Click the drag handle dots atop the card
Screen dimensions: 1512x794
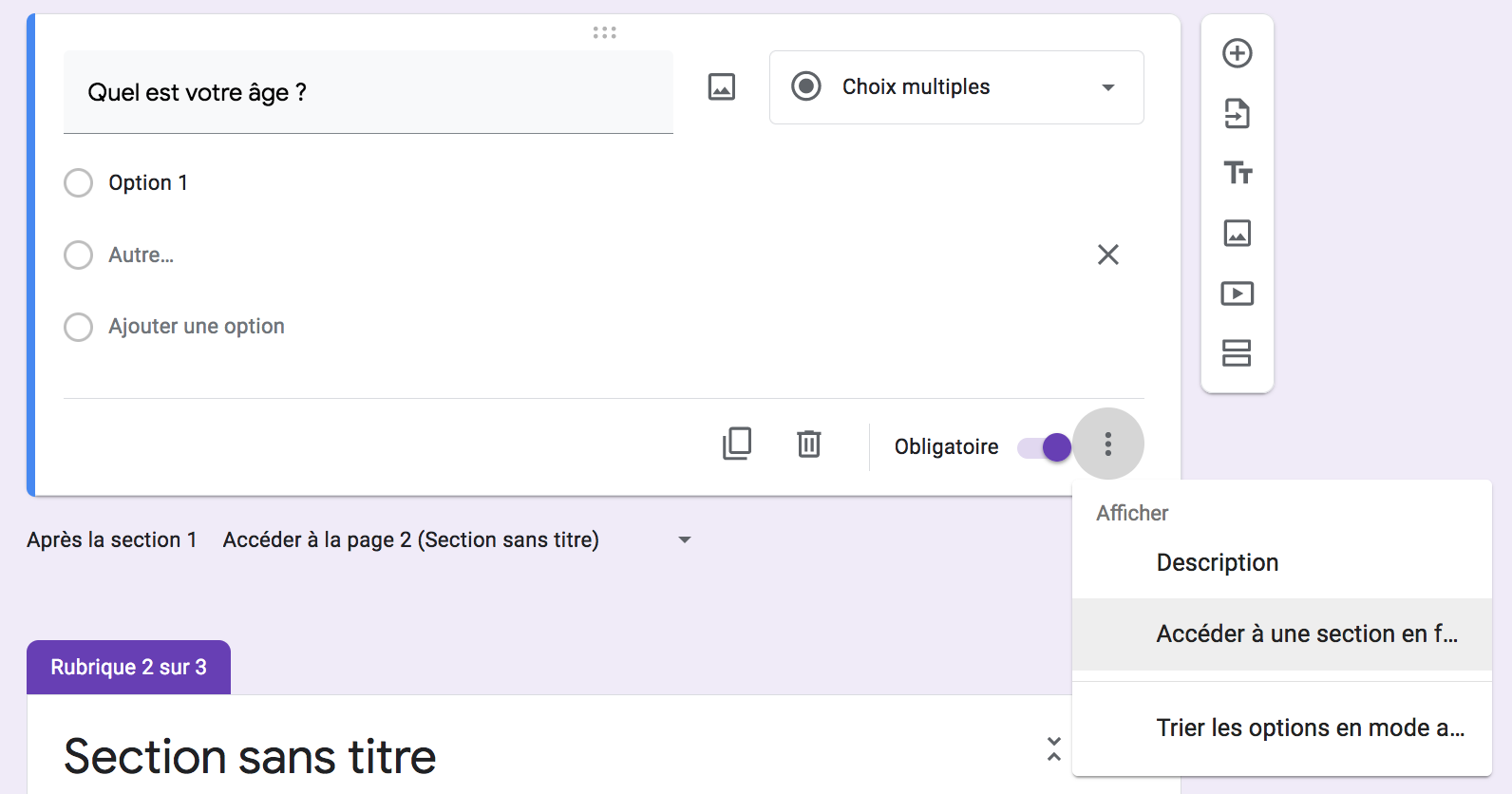pyautogui.click(x=605, y=32)
